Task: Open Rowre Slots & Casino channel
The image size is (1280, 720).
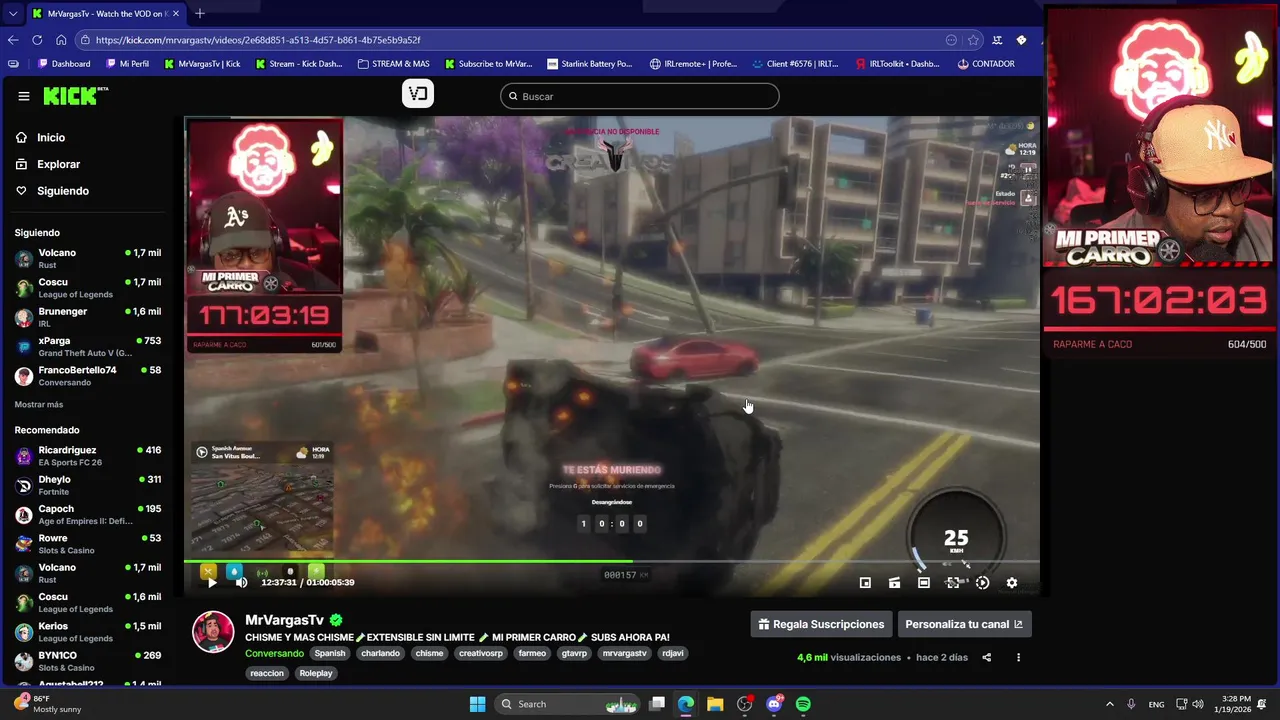Action: pyautogui.click(x=88, y=544)
